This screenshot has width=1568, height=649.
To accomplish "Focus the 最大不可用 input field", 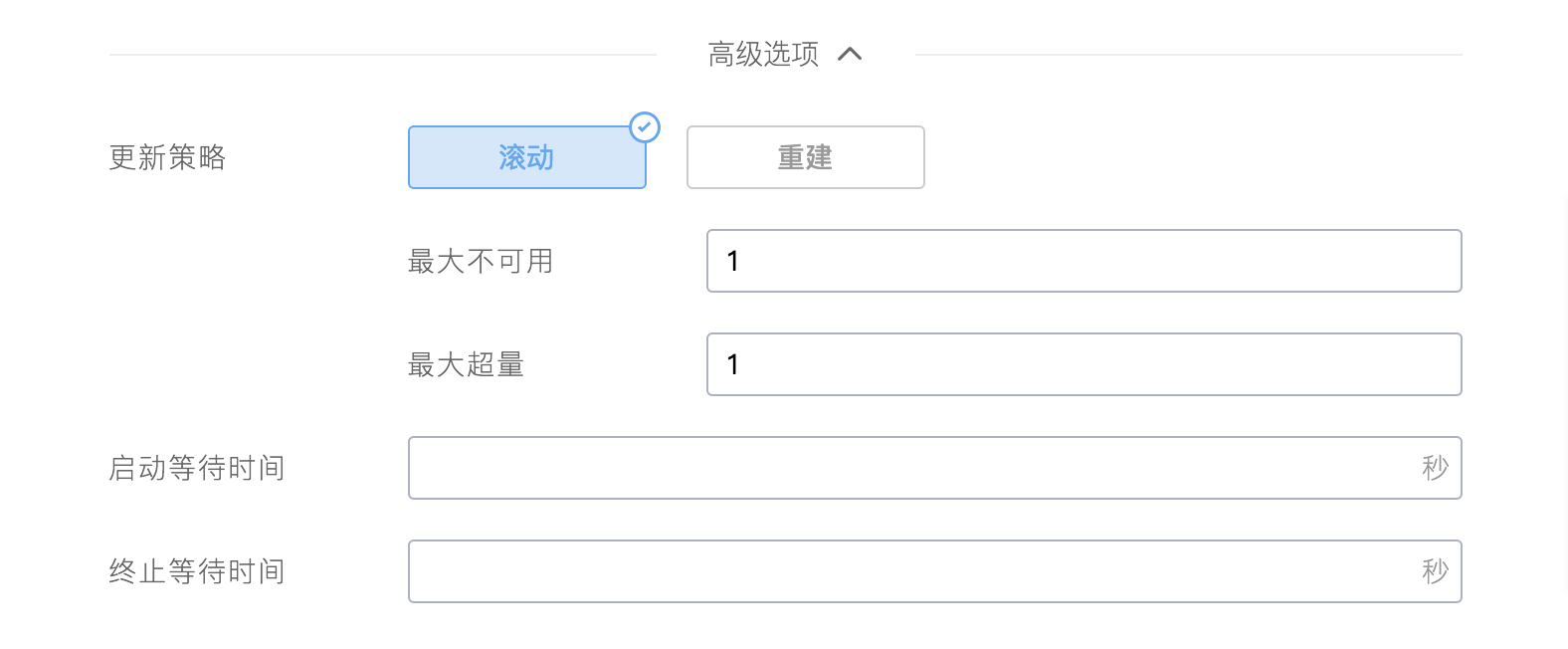I will [x=1084, y=261].
